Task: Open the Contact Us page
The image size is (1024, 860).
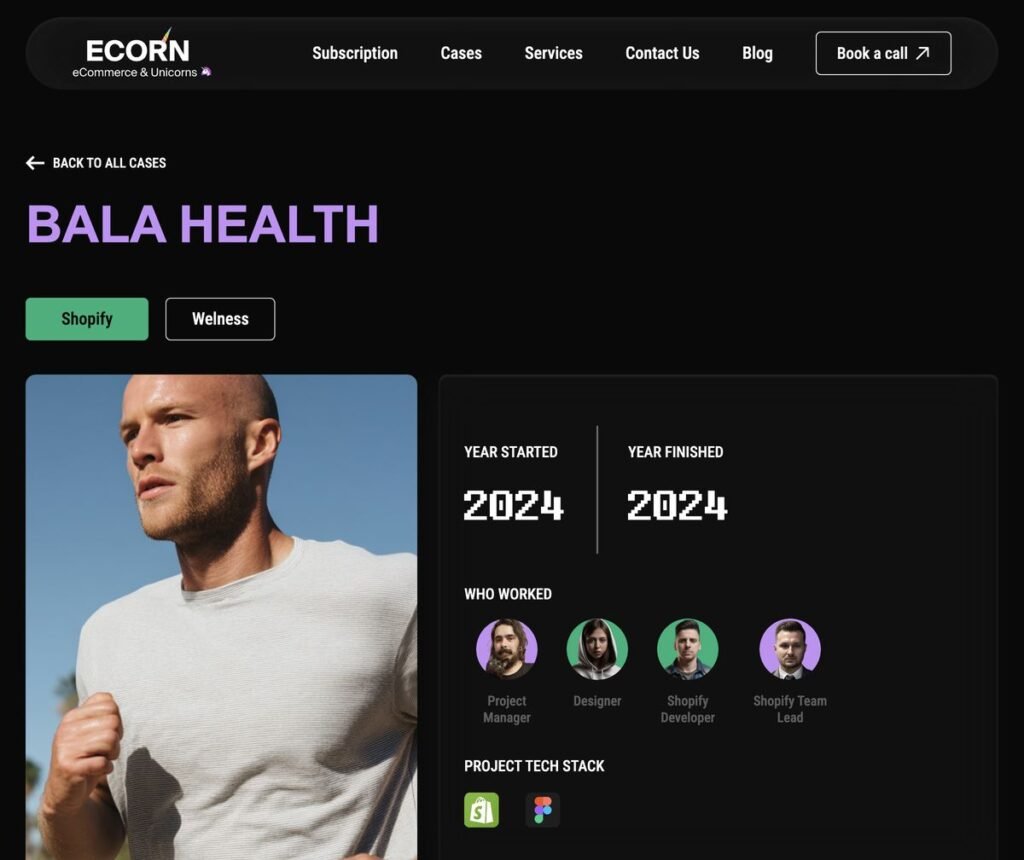Action: [x=662, y=54]
